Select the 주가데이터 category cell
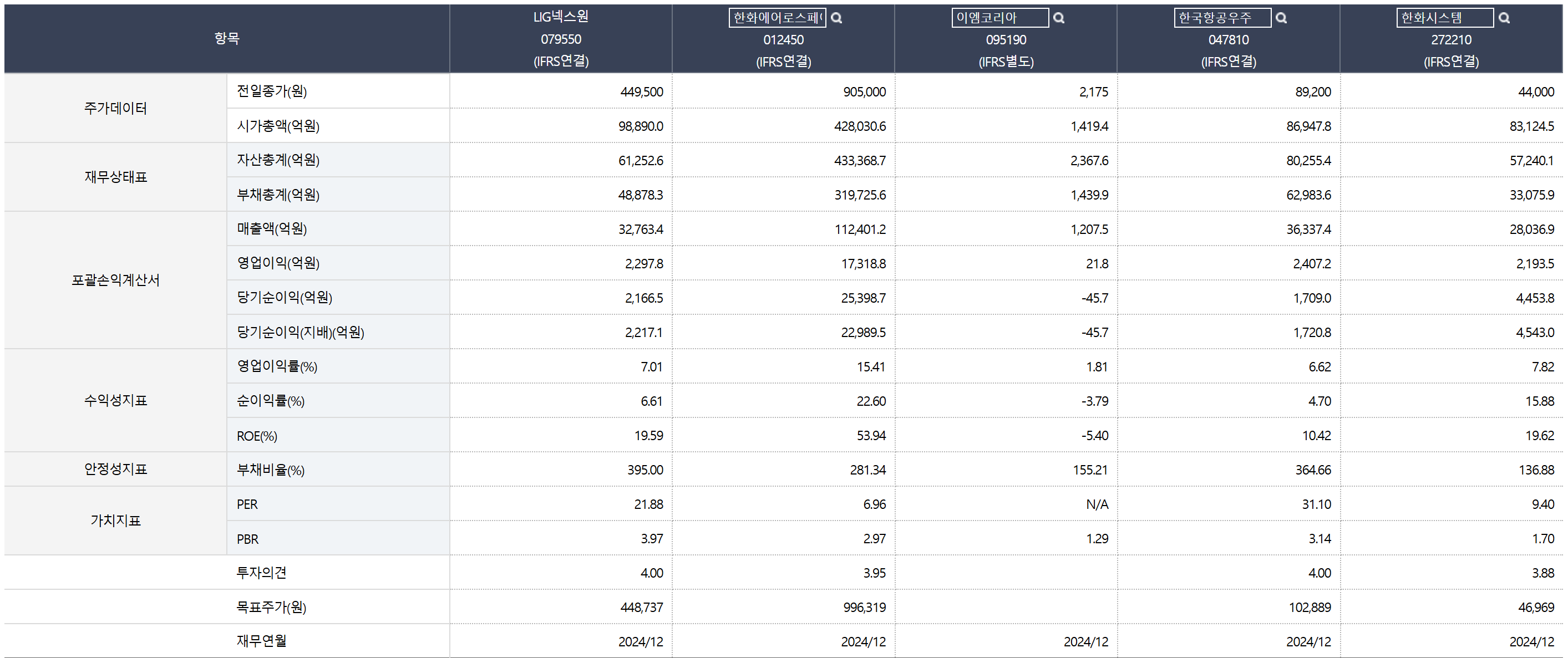 coord(116,108)
